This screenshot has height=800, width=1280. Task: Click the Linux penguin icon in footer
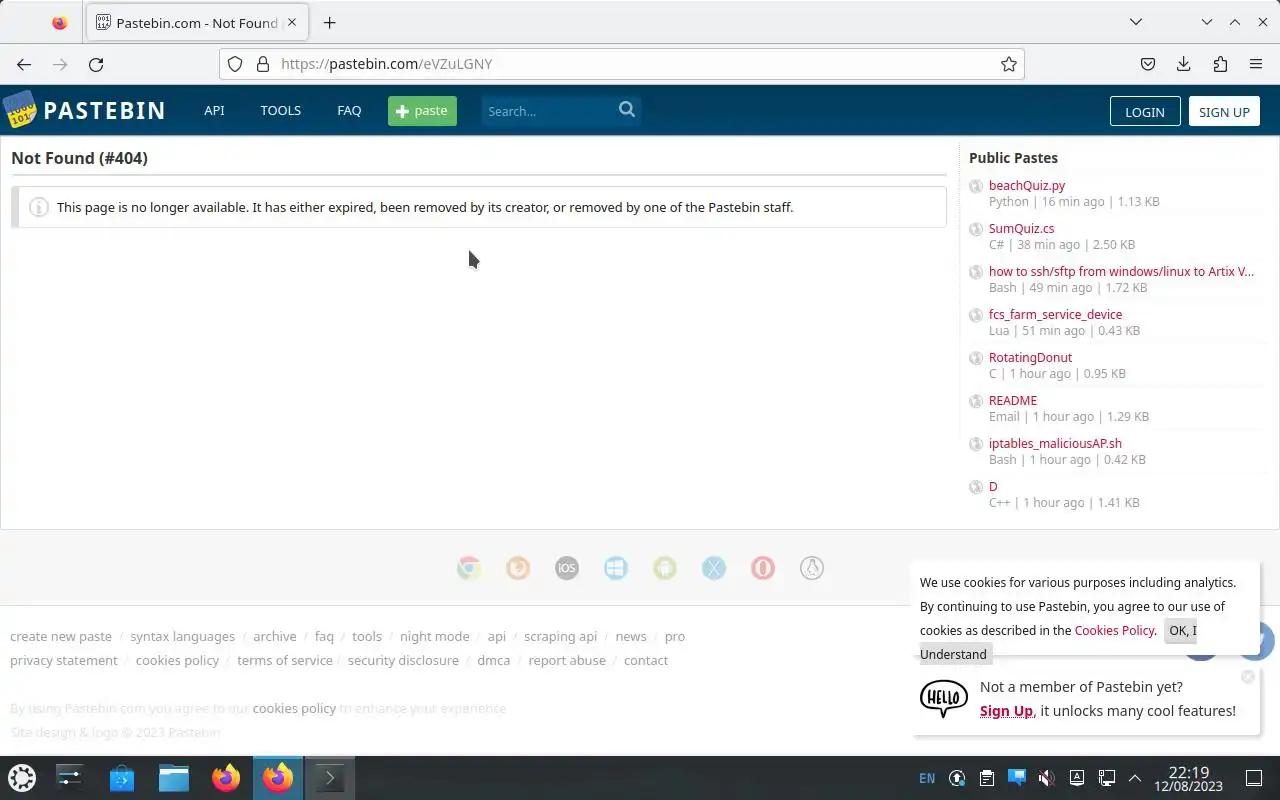812,568
